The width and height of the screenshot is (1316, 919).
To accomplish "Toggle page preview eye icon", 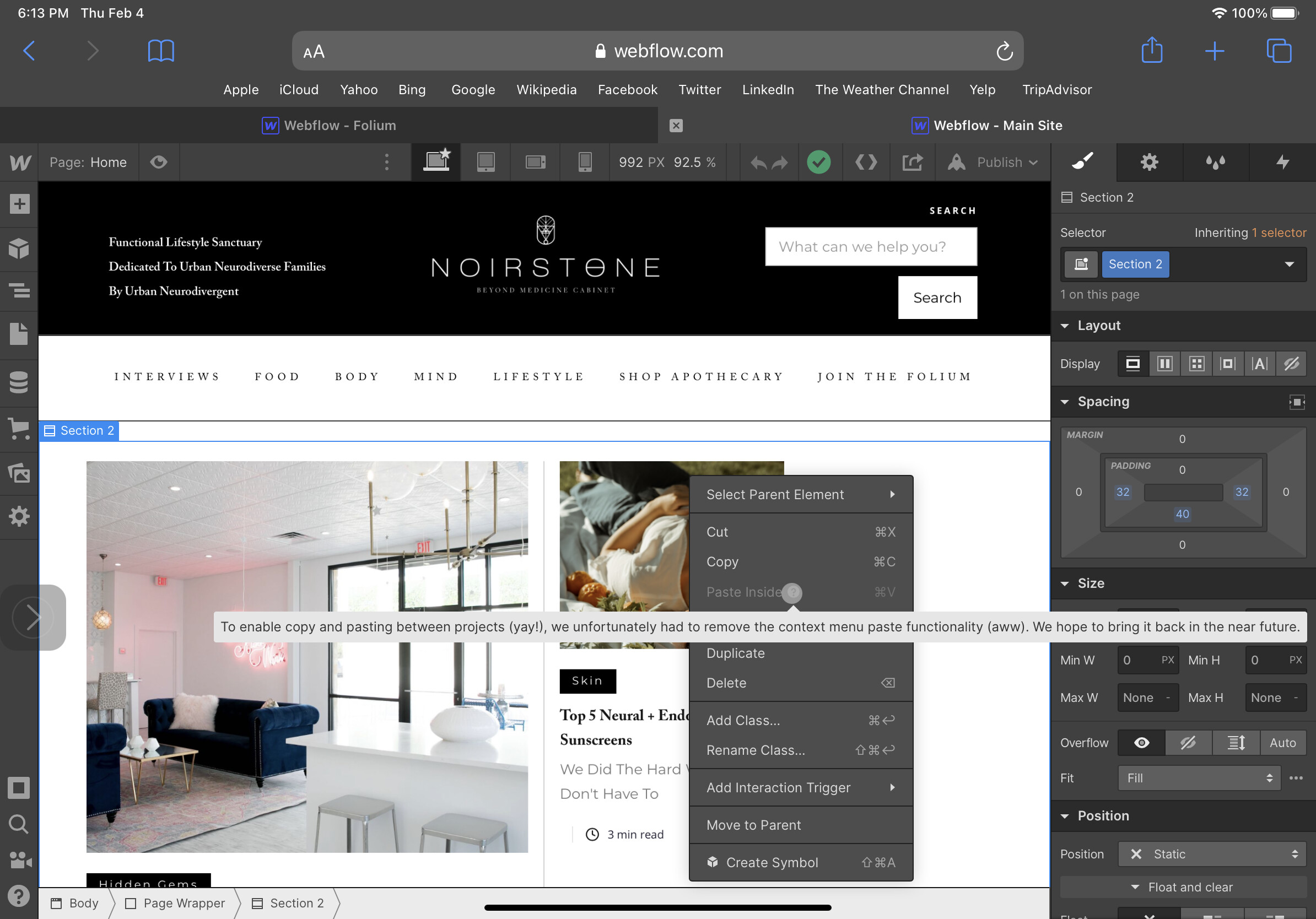I will 159,162.
